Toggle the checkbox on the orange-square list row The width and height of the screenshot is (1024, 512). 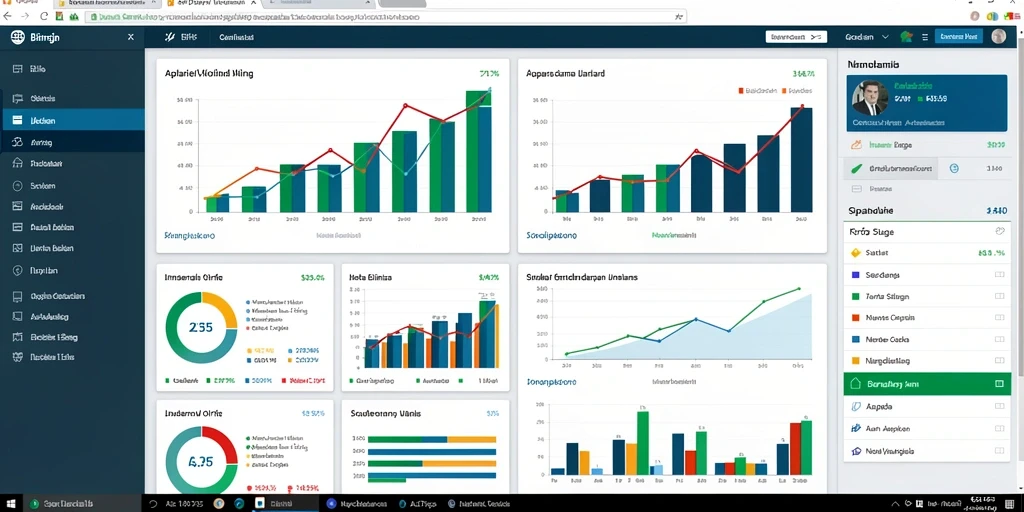point(999,318)
